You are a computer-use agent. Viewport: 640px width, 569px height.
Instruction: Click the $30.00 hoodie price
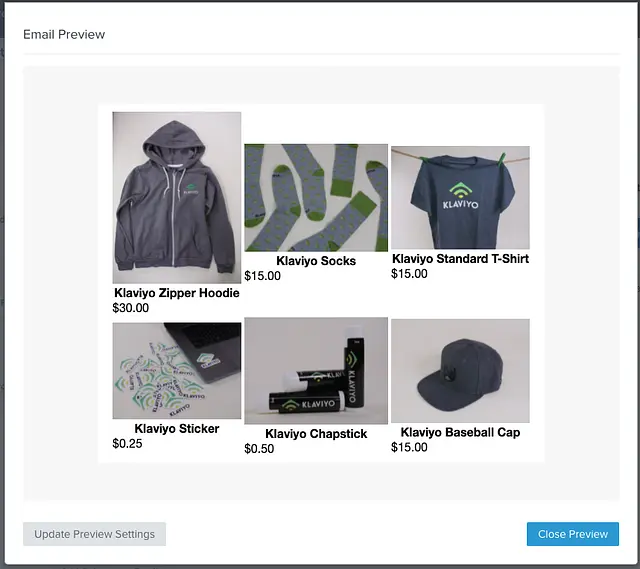(x=131, y=308)
